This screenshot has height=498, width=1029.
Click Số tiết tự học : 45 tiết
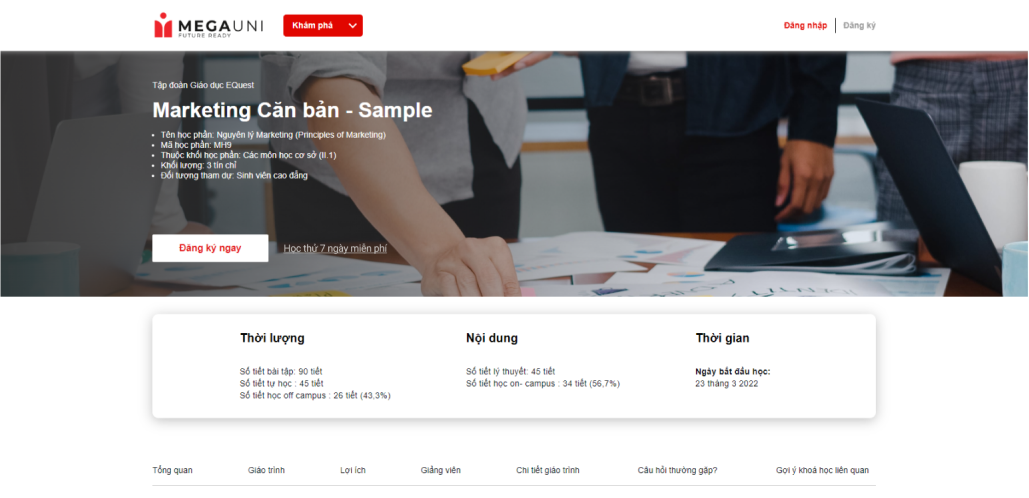tap(282, 383)
